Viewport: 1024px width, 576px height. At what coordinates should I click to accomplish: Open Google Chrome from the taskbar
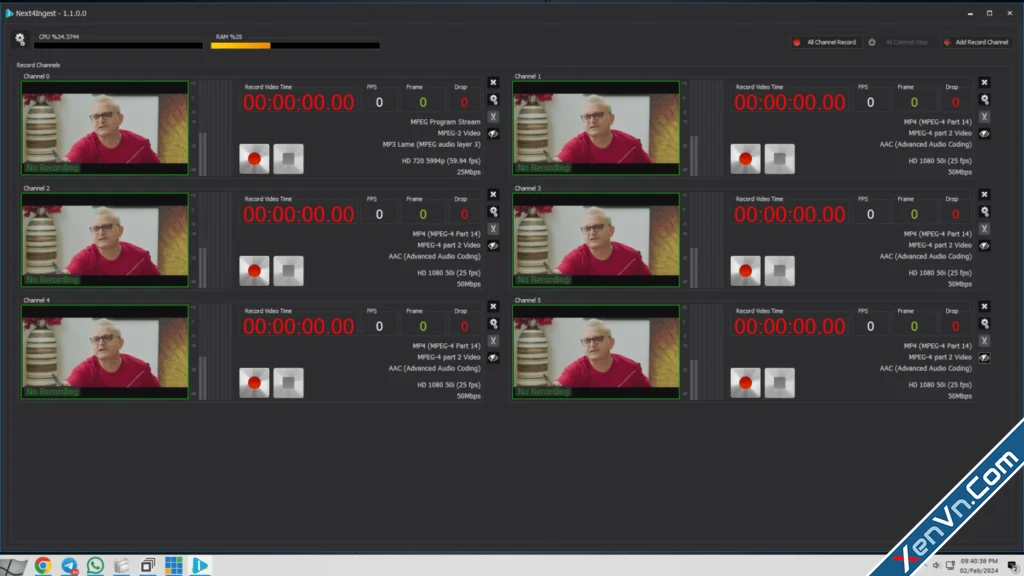[x=43, y=566]
